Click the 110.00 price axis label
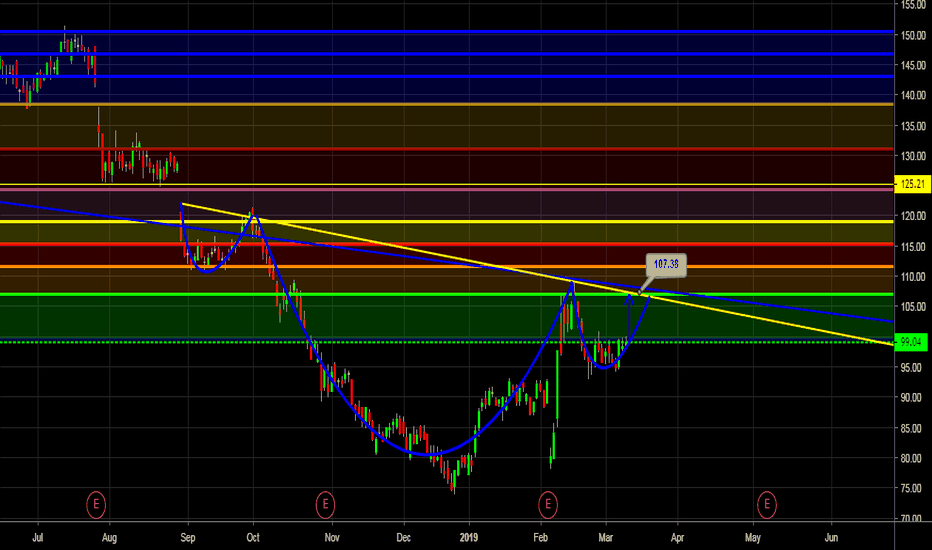 (914, 276)
